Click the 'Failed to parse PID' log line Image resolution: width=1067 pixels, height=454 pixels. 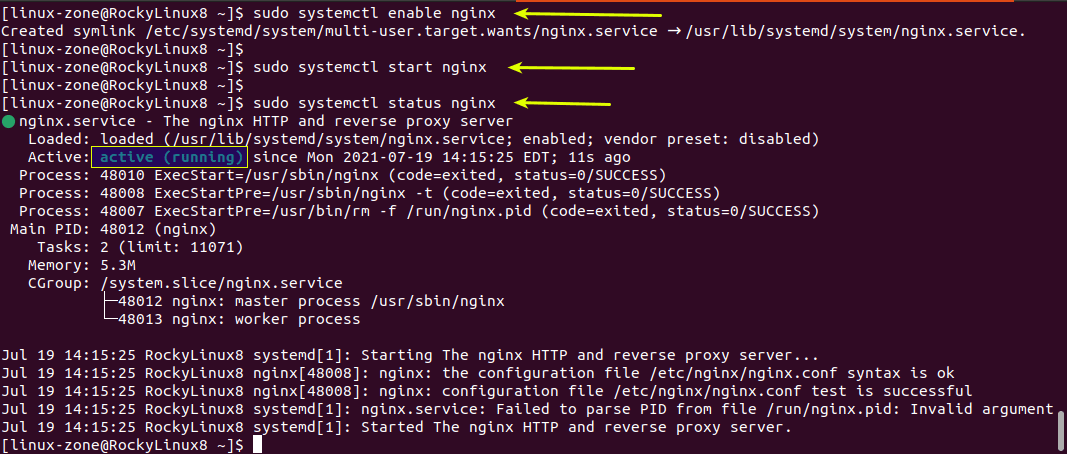(527, 409)
